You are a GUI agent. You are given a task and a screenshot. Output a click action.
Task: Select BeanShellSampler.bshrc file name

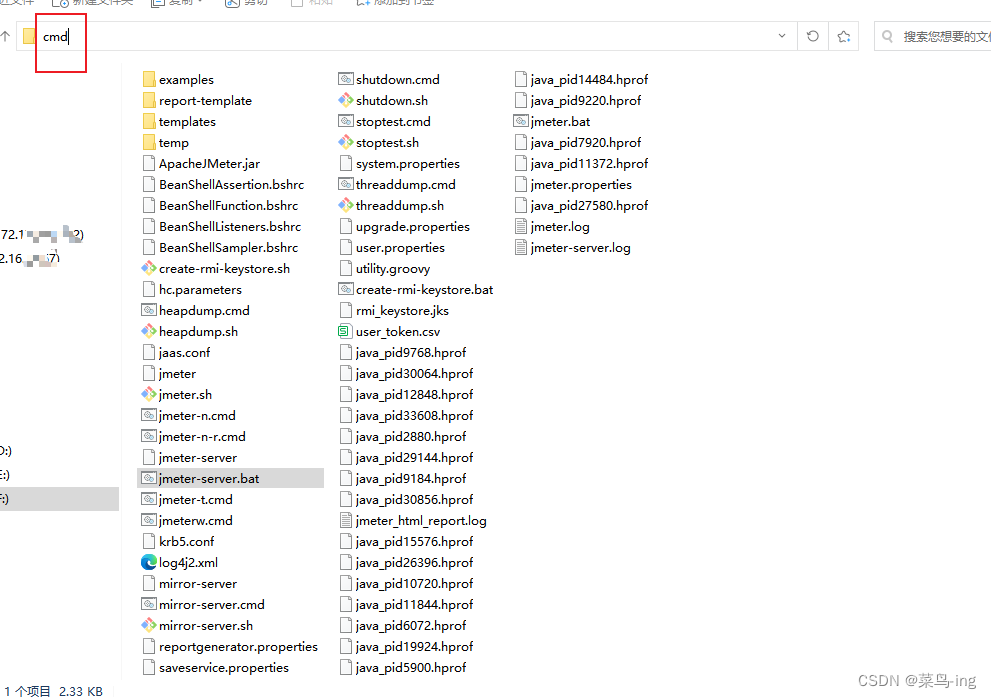[x=228, y=248]
